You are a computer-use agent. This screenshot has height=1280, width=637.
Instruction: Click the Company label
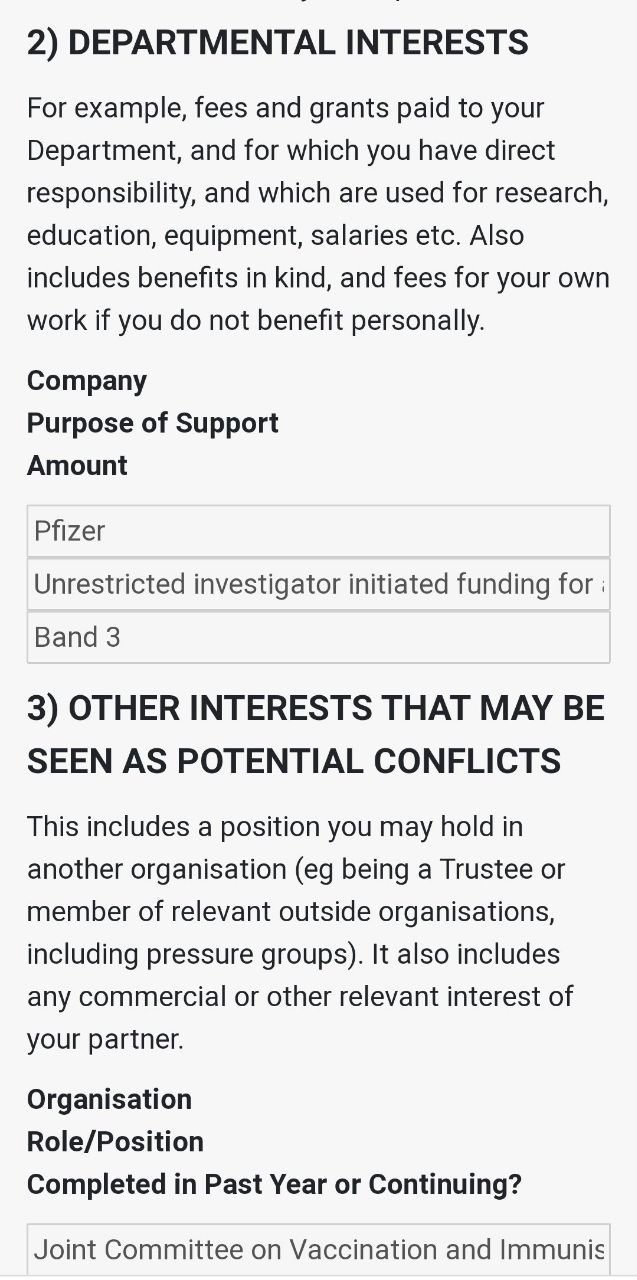click(x=87, y=381)
